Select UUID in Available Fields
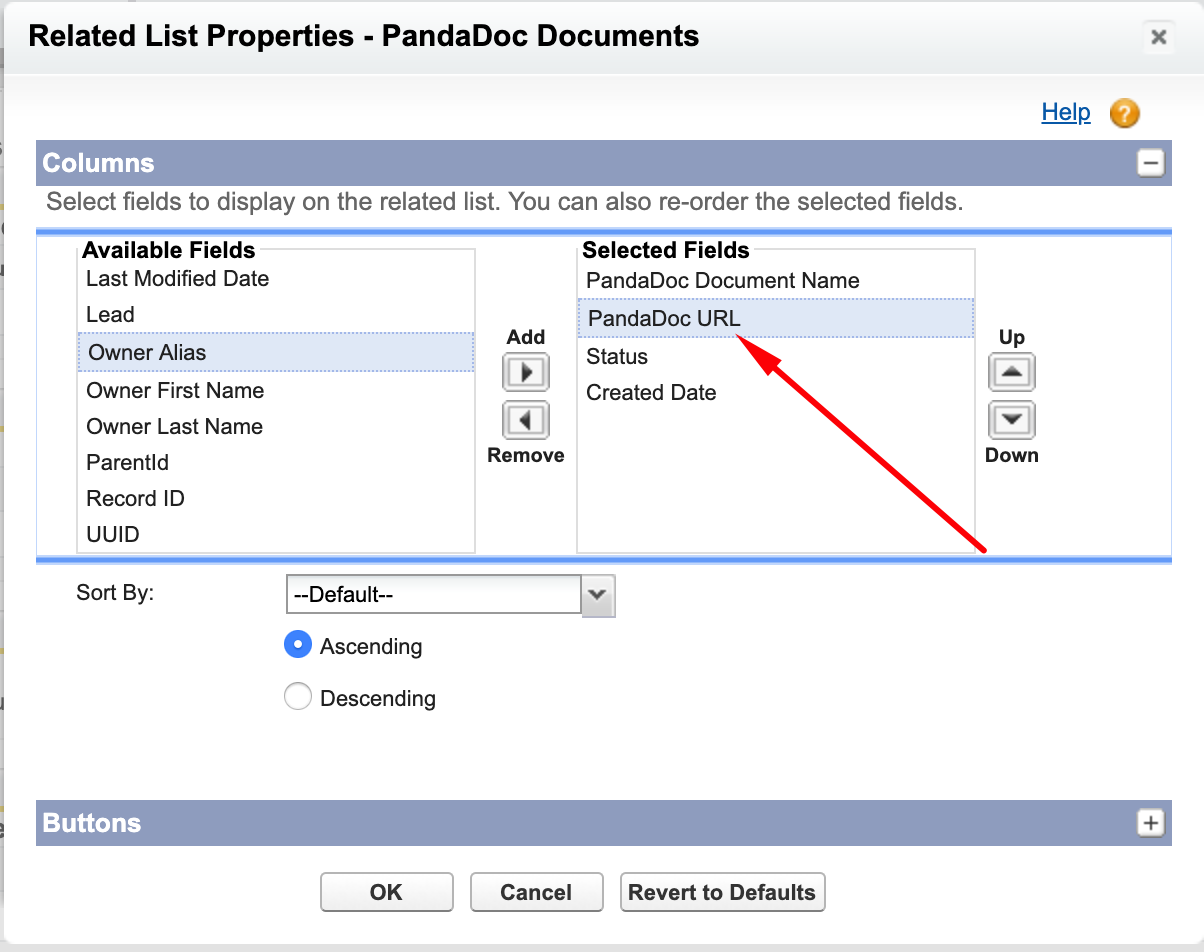This screenshot has height=952, width=1204. coord(276,535)
